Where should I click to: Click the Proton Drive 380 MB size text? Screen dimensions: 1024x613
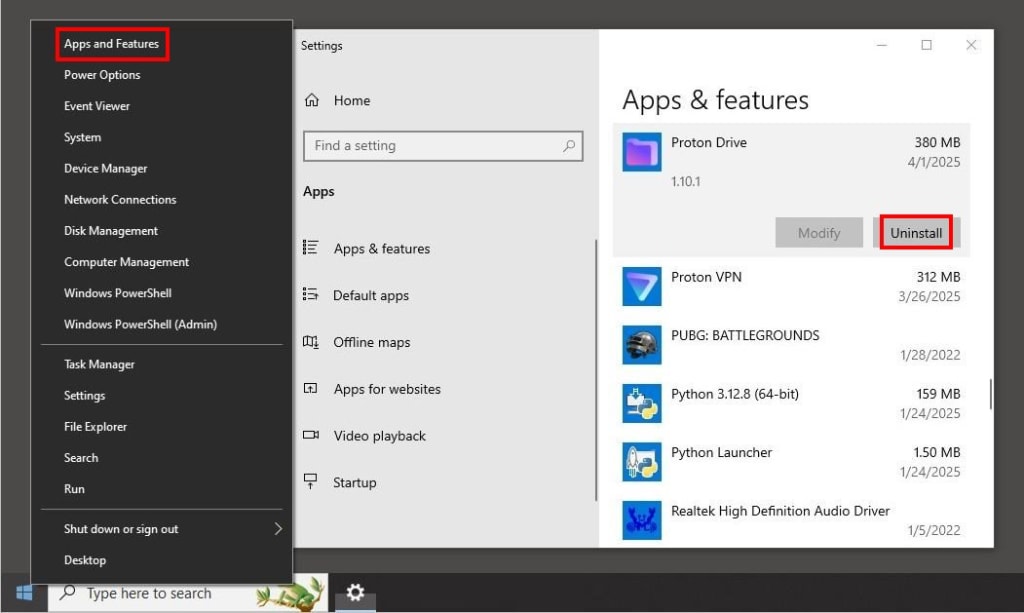pos(937,142)
